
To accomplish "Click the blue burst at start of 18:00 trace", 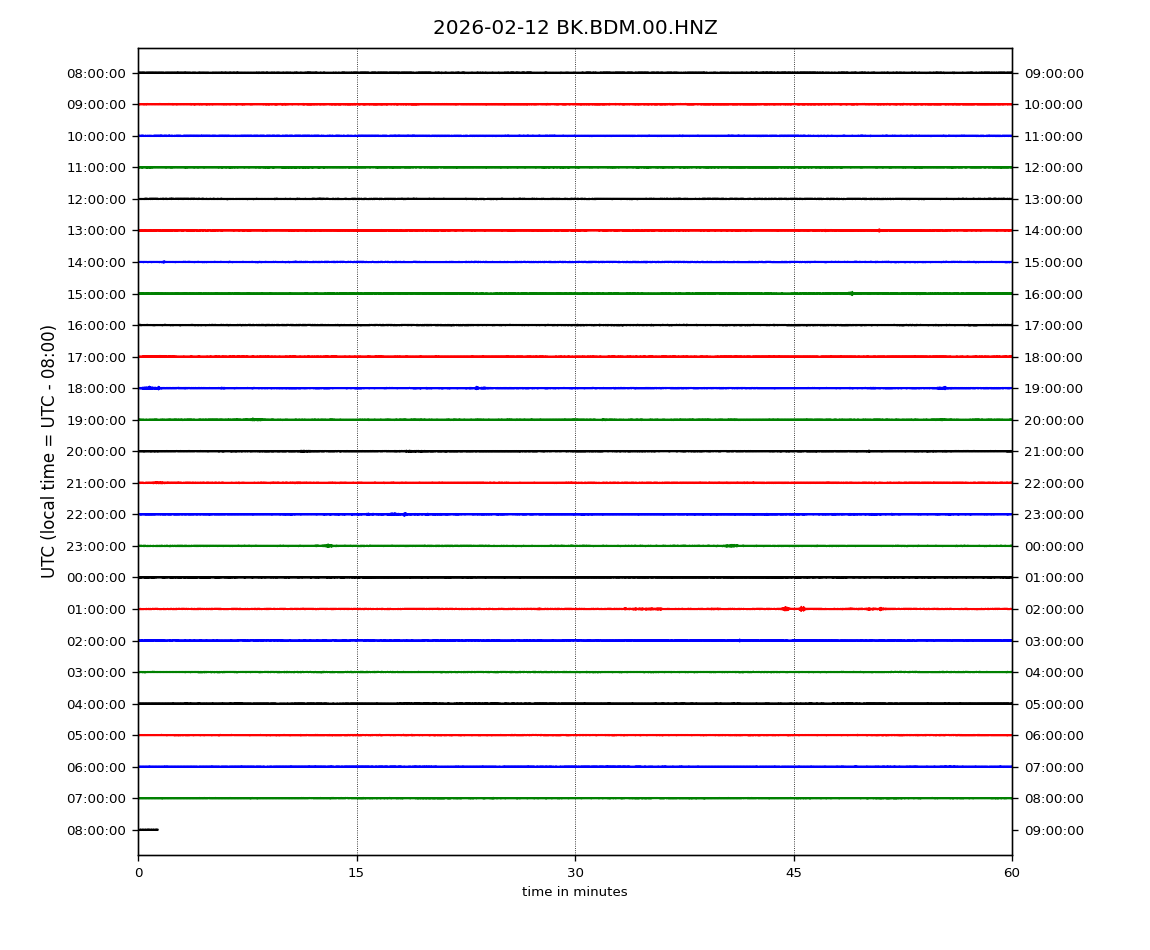I will tap(149, 387).
